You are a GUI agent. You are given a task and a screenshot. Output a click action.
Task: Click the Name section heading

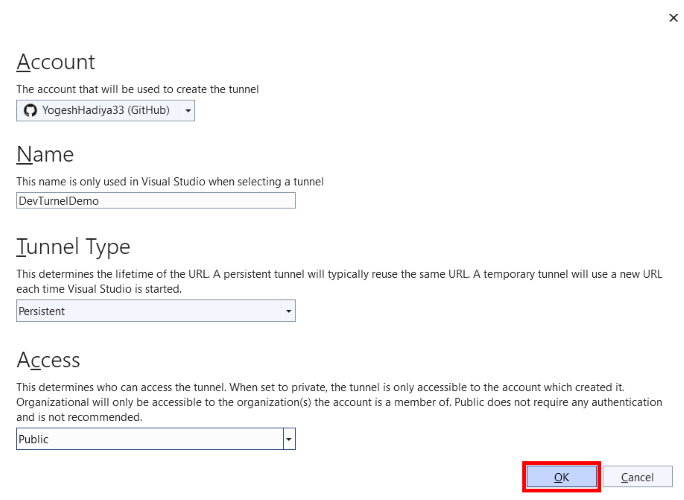coord(45,154)
